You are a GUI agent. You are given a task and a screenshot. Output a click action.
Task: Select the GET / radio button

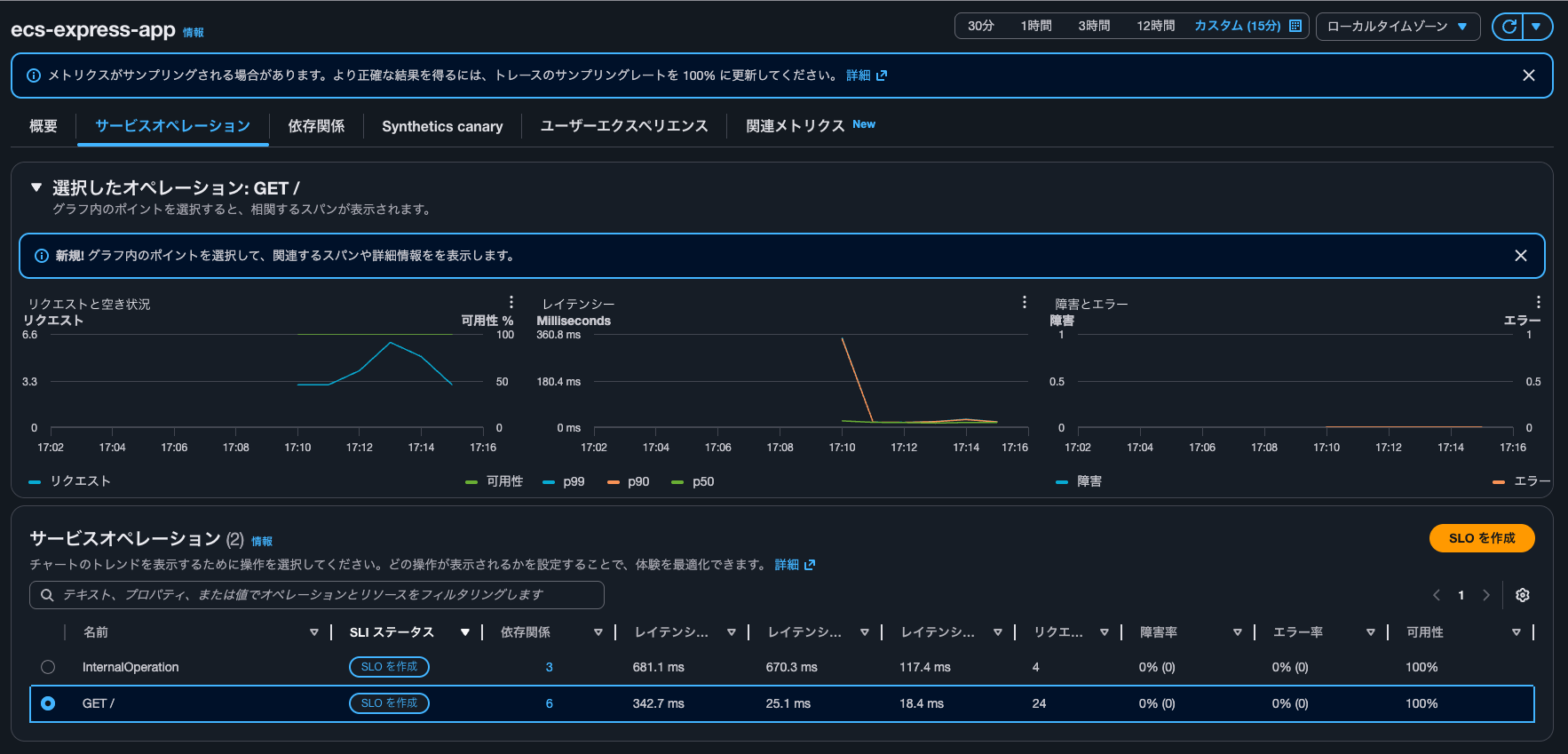(48, 703)
